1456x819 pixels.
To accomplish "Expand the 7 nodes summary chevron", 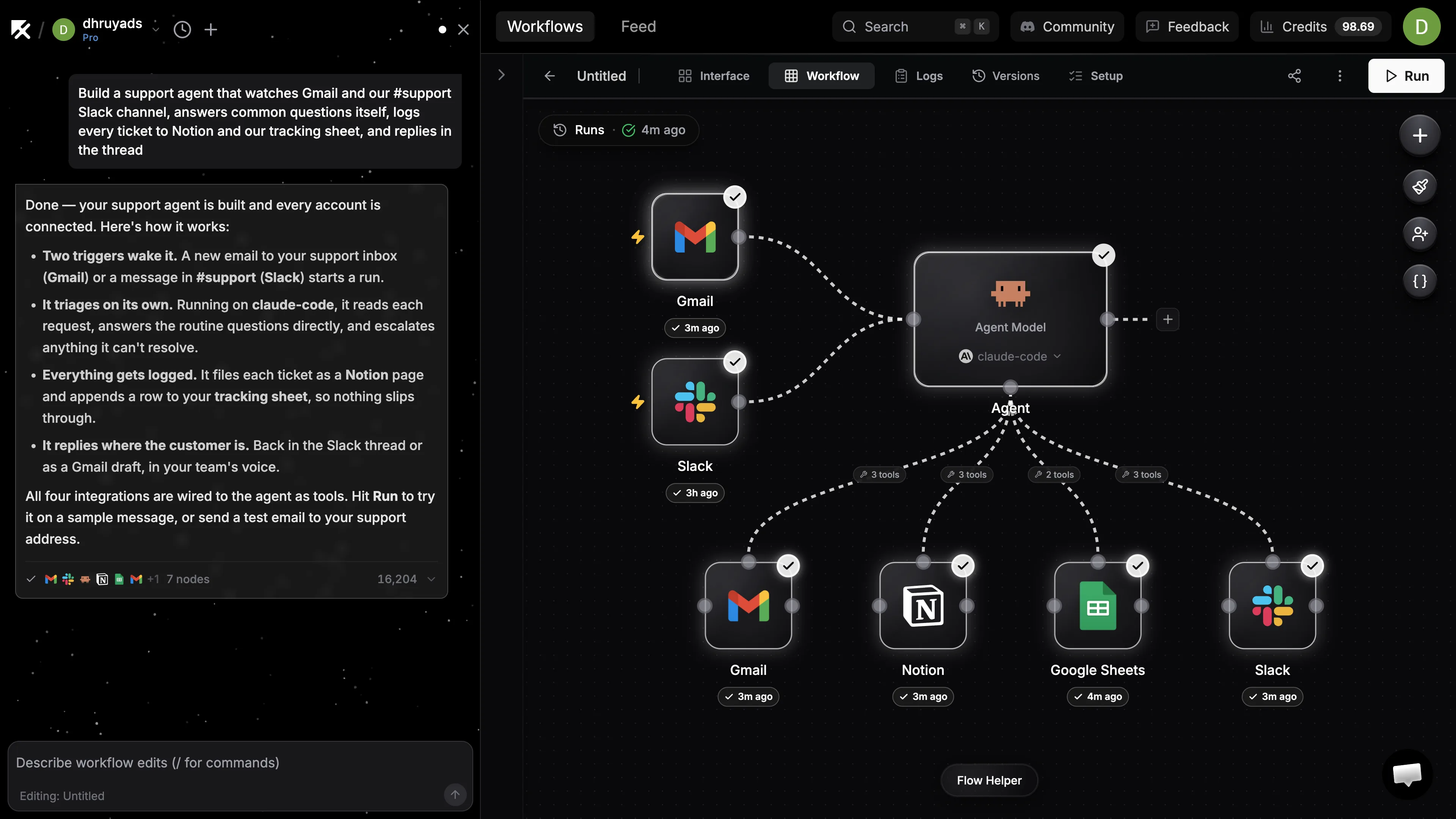I will pos(431,579).
